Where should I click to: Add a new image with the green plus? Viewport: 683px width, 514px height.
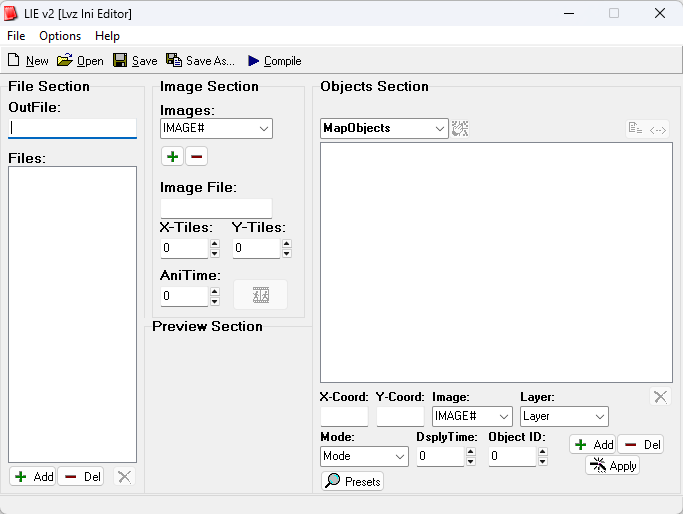[x=172, y=156]
